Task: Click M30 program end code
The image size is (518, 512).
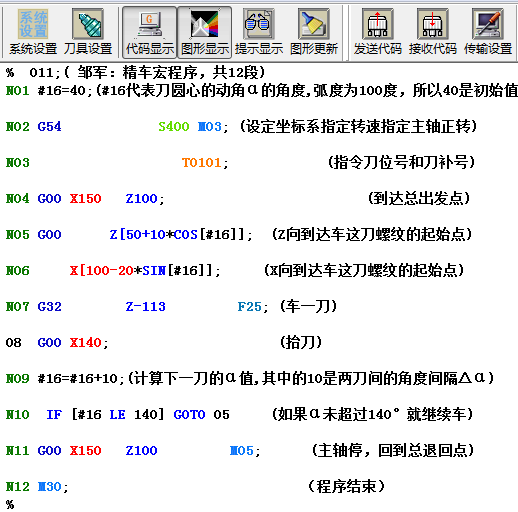Action: [50, 487]
